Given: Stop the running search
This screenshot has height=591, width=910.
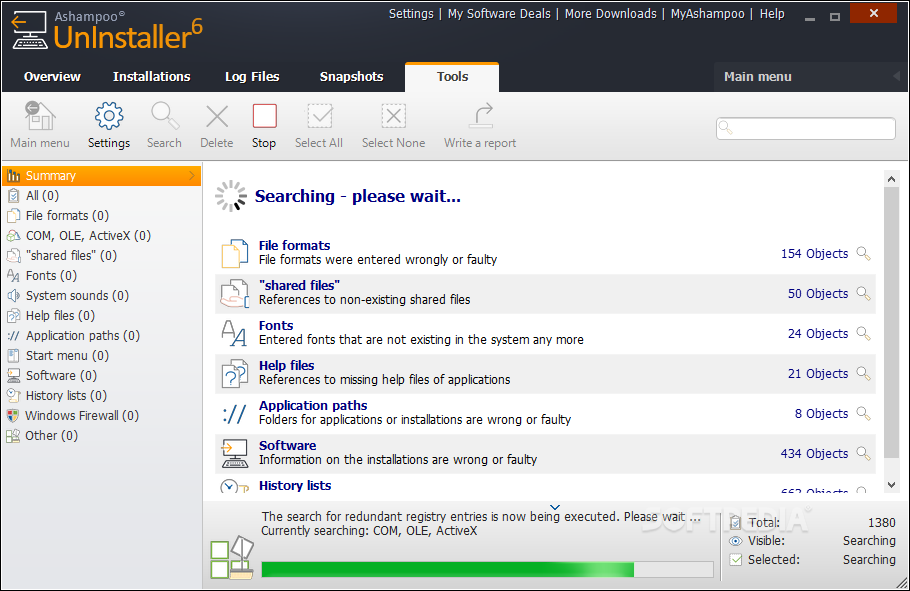Looking at the screenshot, I should pos(264,116).
